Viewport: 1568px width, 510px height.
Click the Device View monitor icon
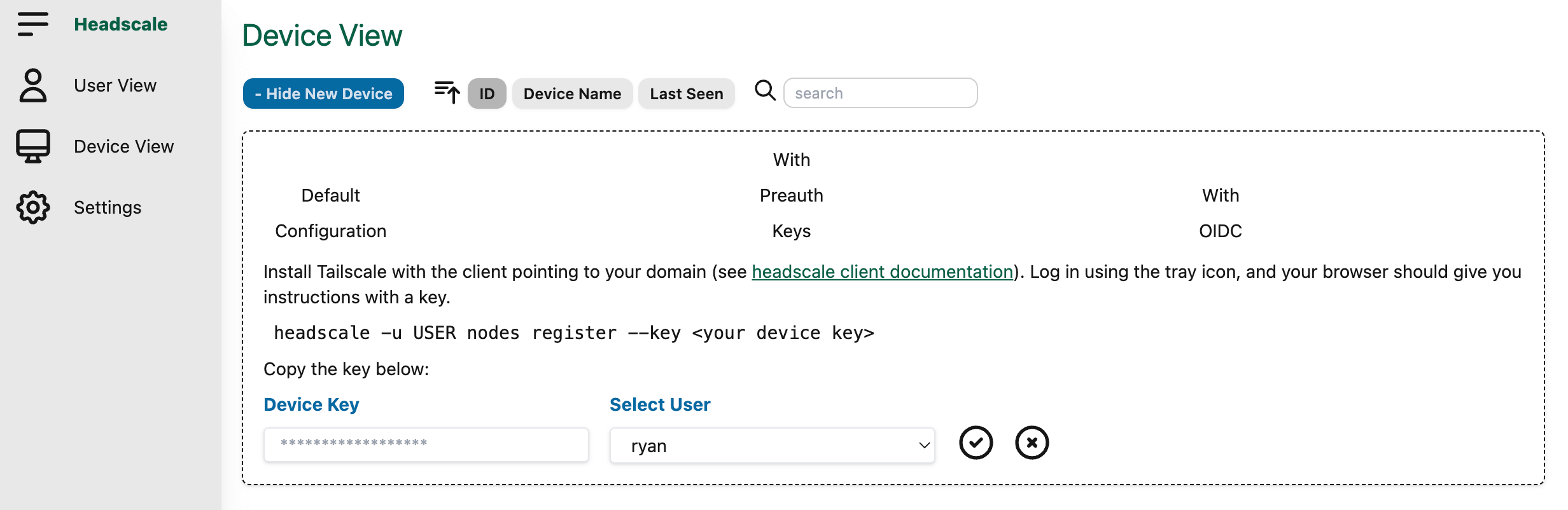[x=32, y=146]
